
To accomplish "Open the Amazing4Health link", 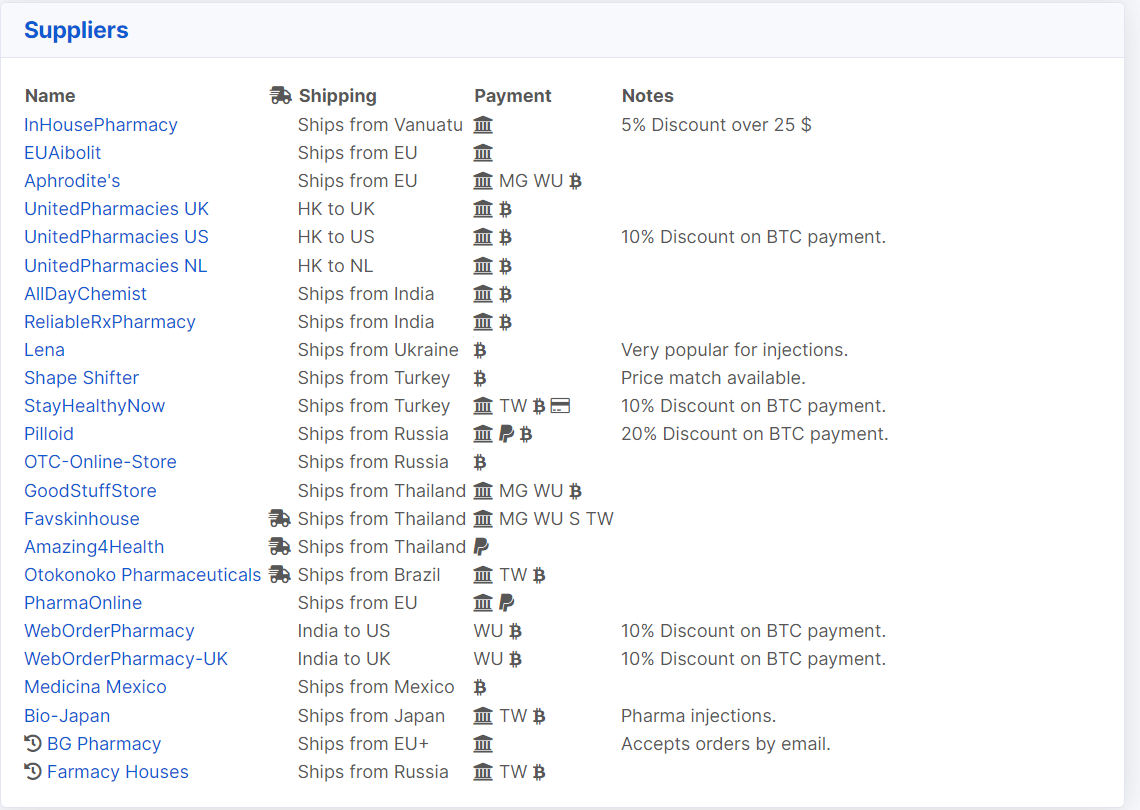I will [94, 547].
